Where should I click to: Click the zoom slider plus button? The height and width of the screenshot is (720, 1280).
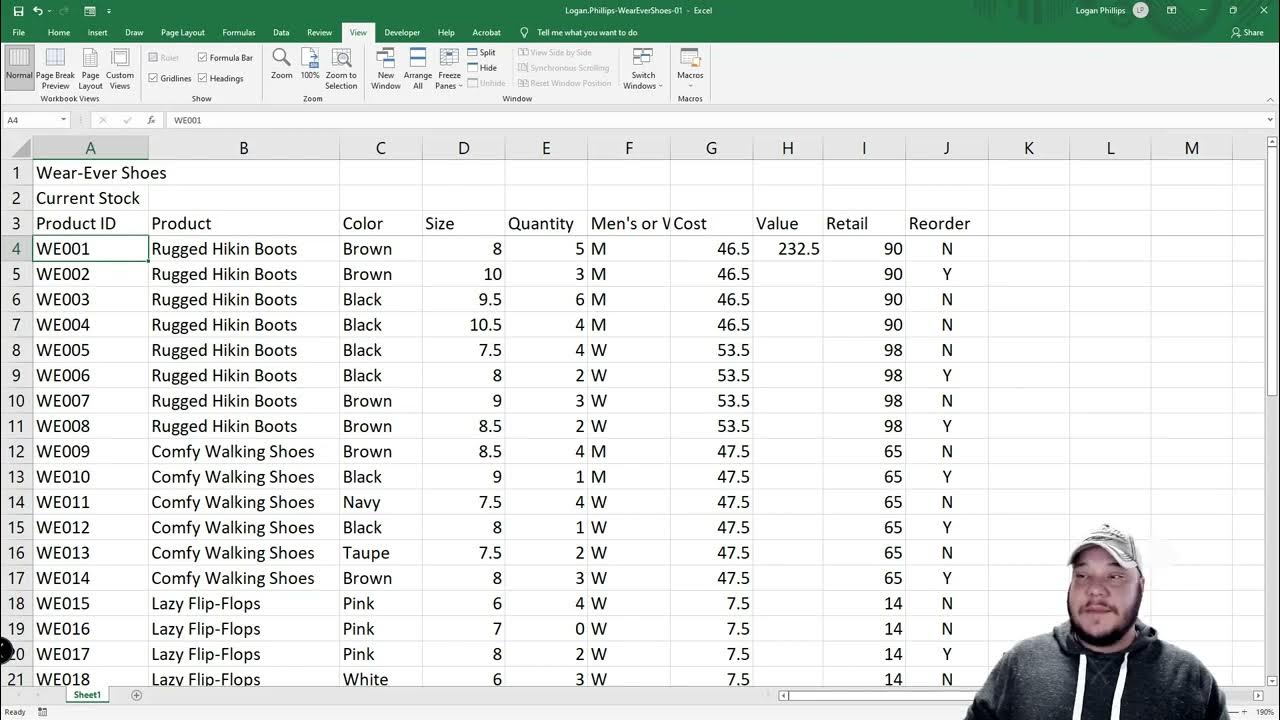1242,712
